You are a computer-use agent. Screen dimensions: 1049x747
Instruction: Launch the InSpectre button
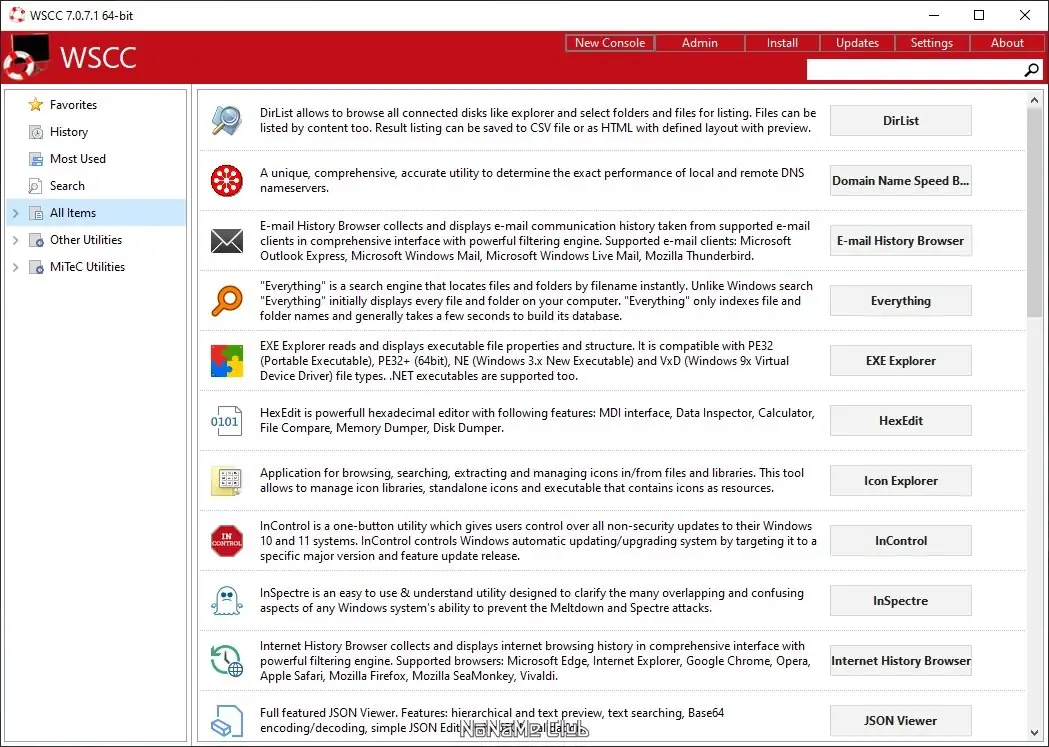coord(900,601)
